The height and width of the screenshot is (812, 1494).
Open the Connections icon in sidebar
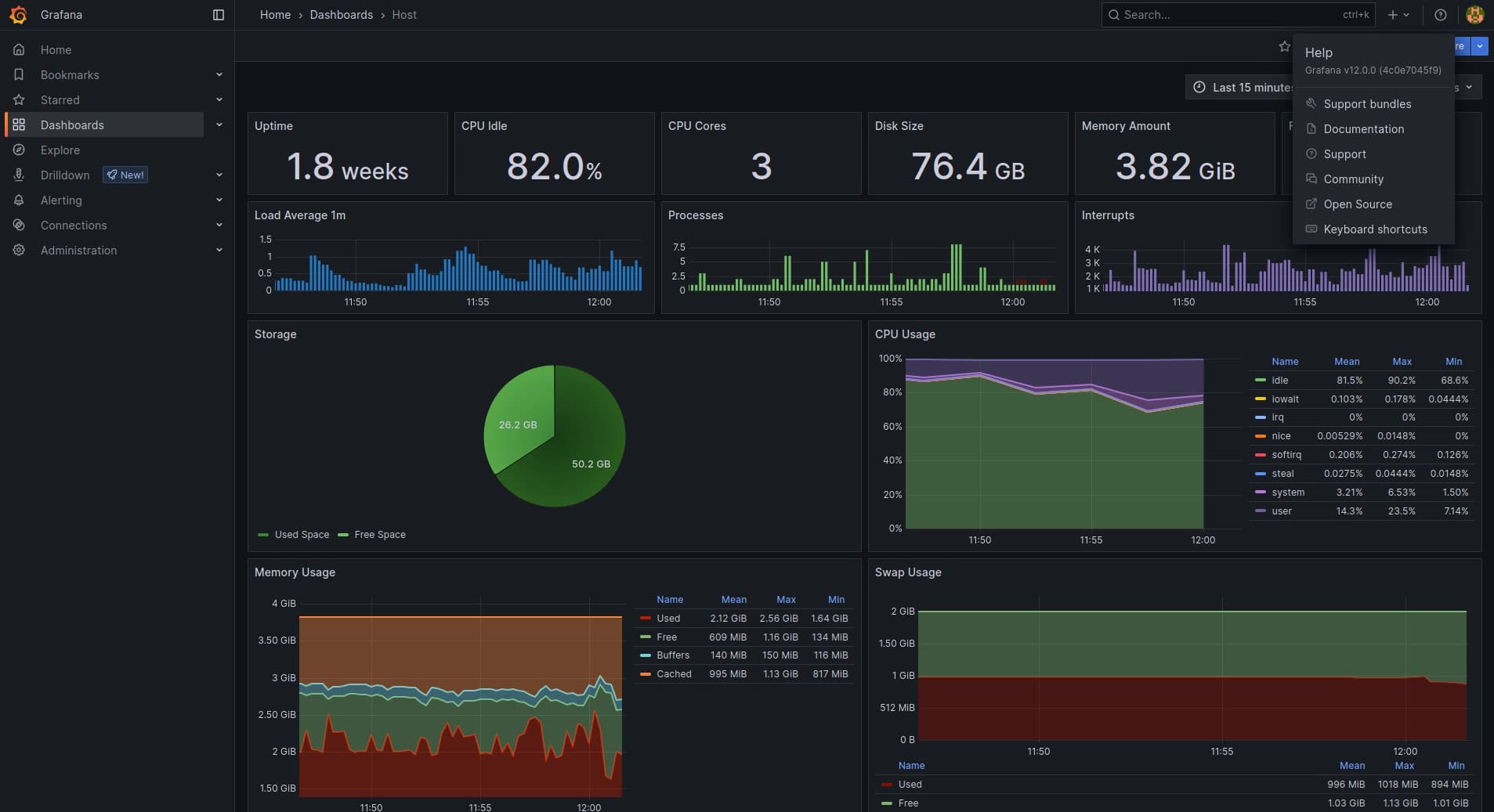pos(19,225)
